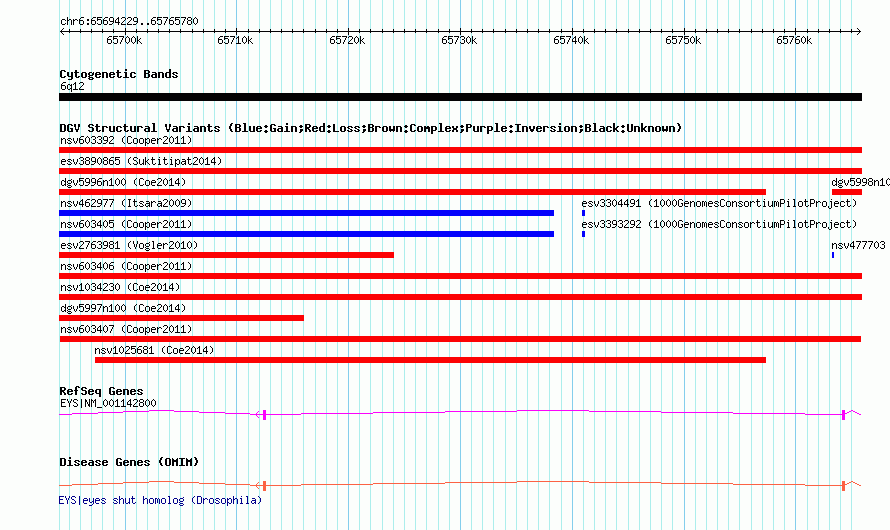Viewport: 890px width, 530px height.
Task: Click the blue gain bar for nsv462977
Action: click(307, 213)
